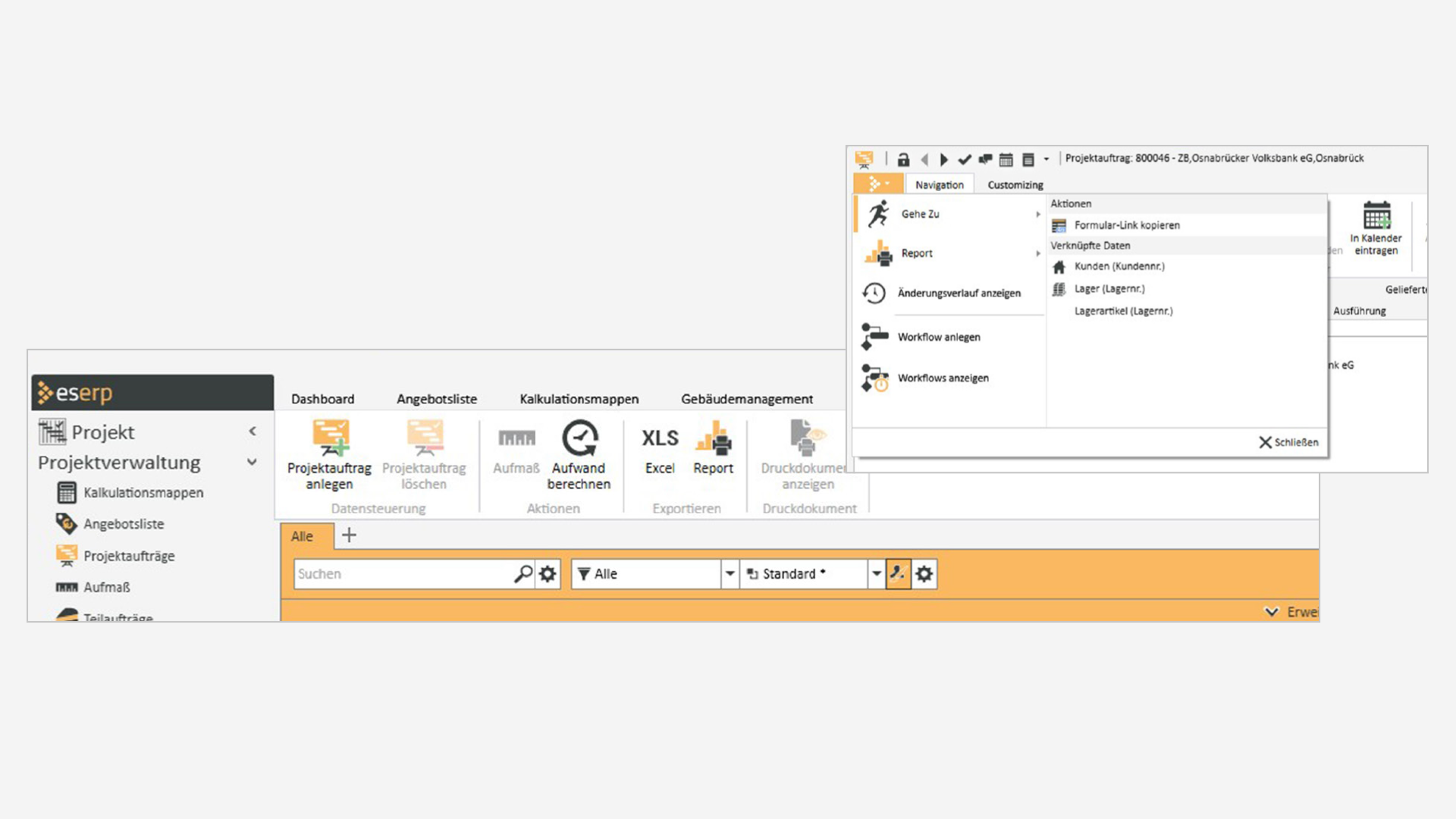Image resolution: width=1456 pixels, height=819 pixels.
Task: Click the Ausführung column header
Action: [1360, 311]
